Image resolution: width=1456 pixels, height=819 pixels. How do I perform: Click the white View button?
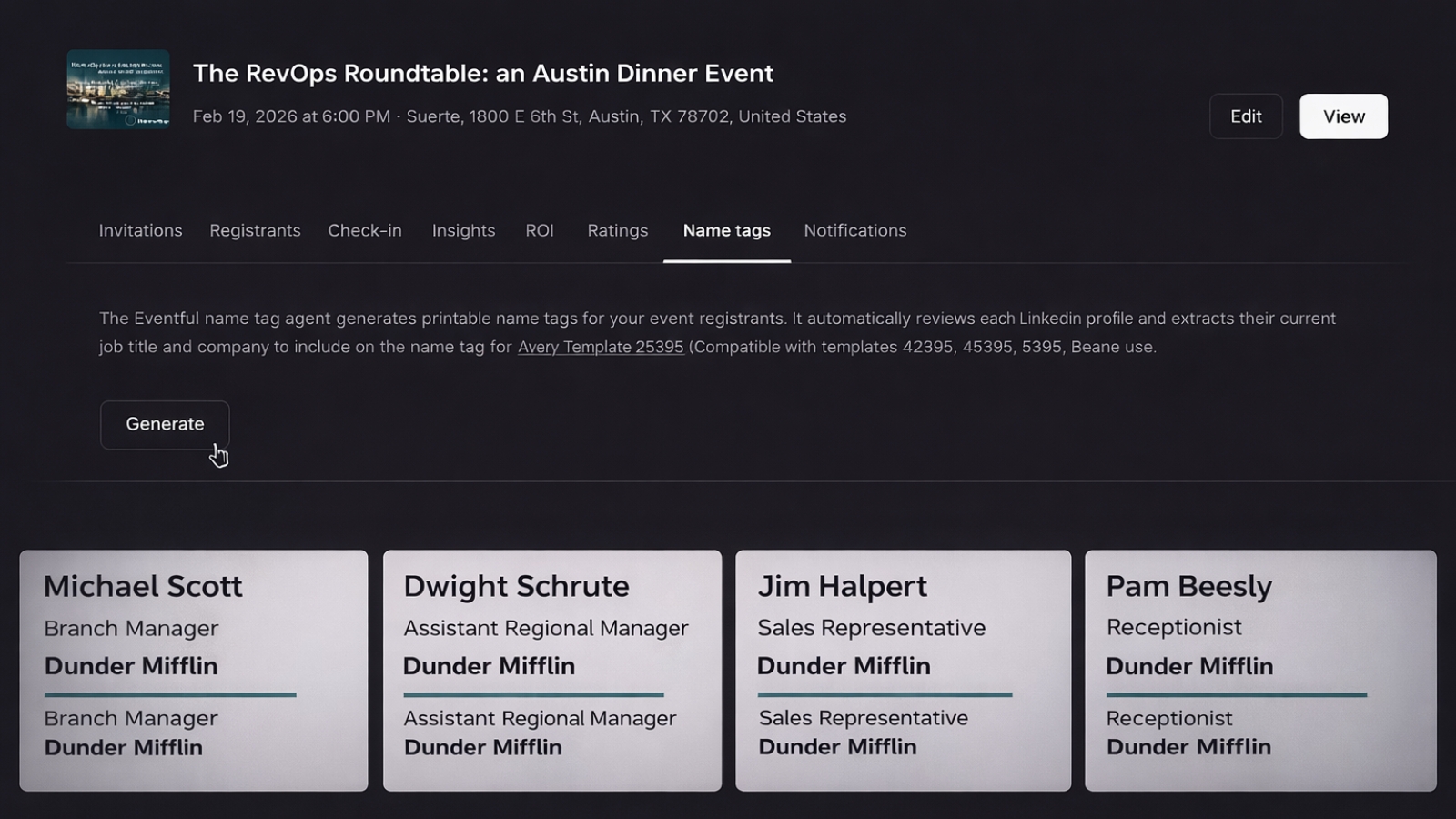click(x=1343, y=116)
